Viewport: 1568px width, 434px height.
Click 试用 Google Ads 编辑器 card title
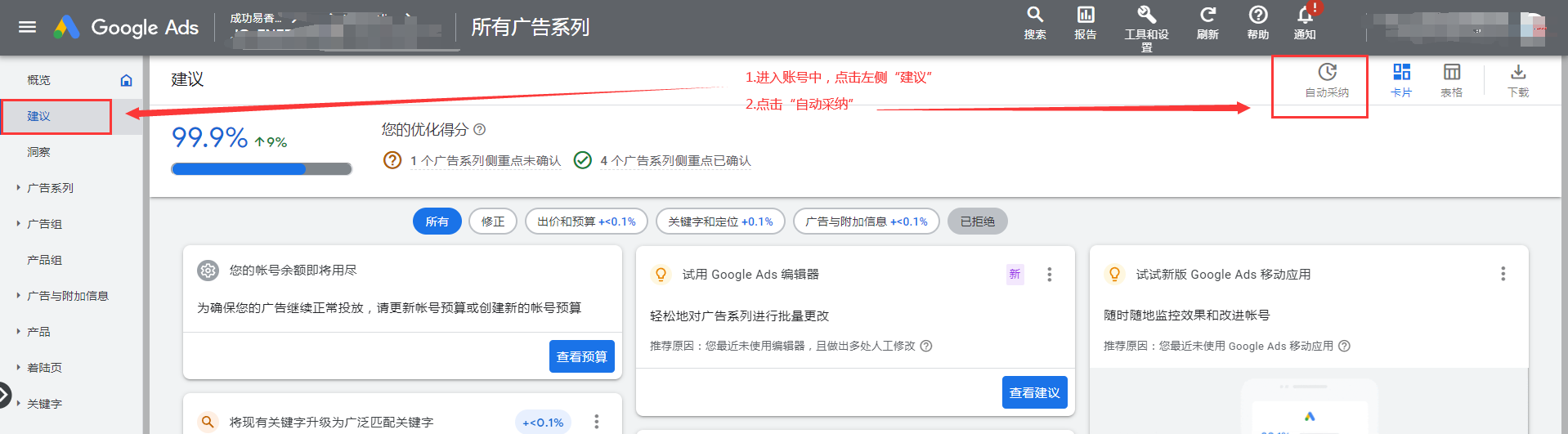[750, 275]
